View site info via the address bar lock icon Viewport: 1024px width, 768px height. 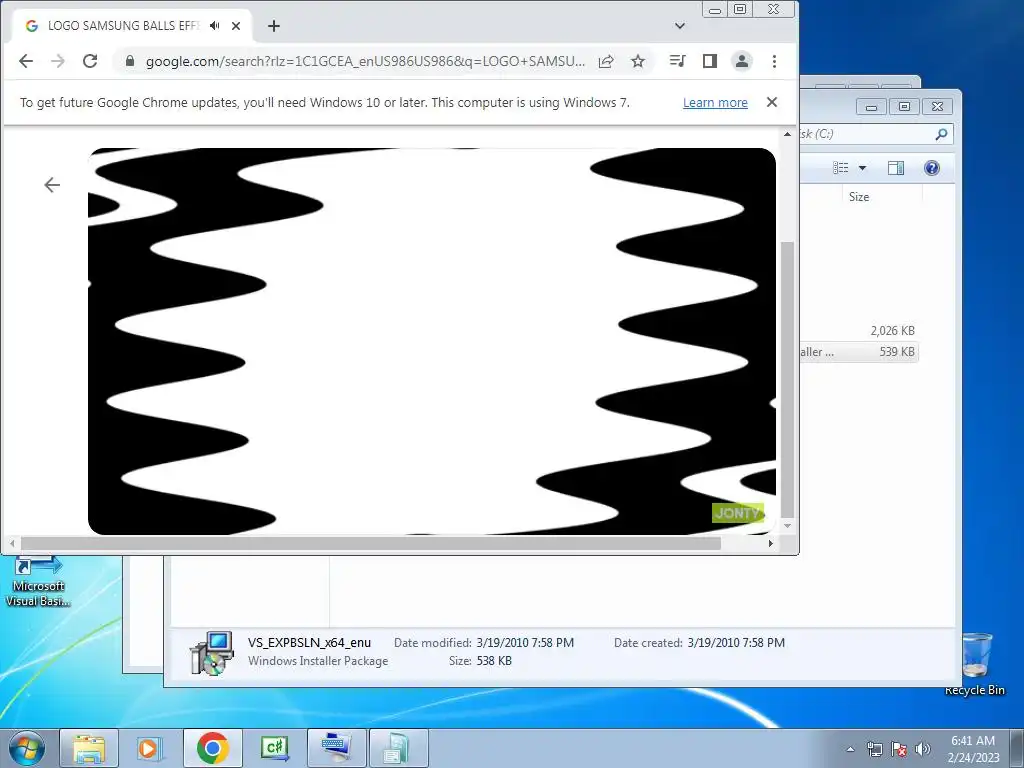click(130, 61)
